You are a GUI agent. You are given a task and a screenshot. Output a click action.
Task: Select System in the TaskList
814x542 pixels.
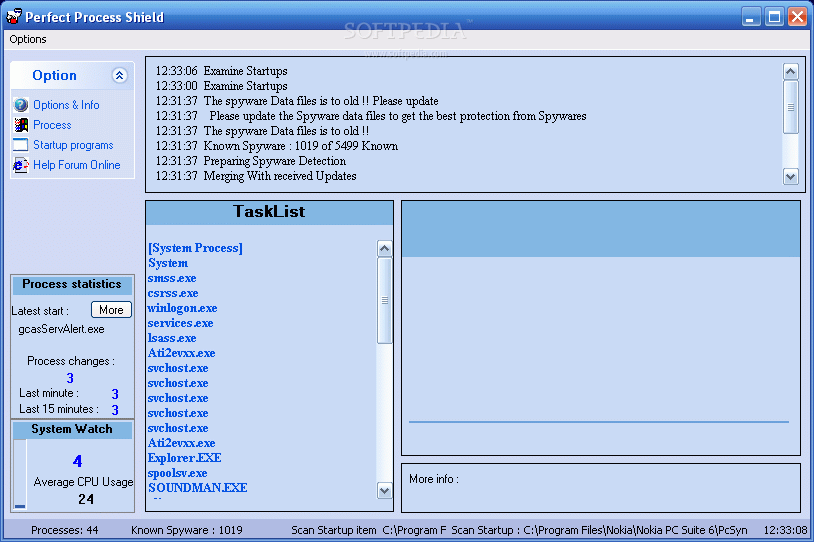168,263
